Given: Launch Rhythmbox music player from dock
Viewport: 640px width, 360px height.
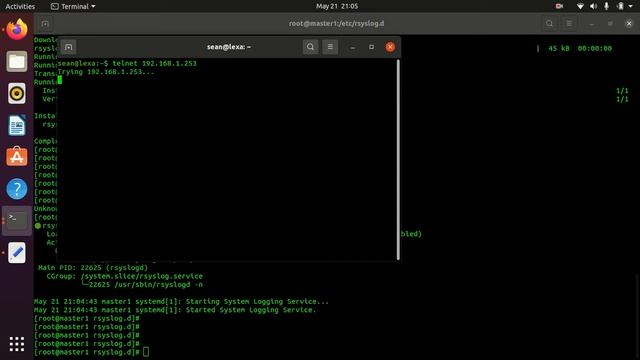Looking at the screenshot, I should point(17,93).
